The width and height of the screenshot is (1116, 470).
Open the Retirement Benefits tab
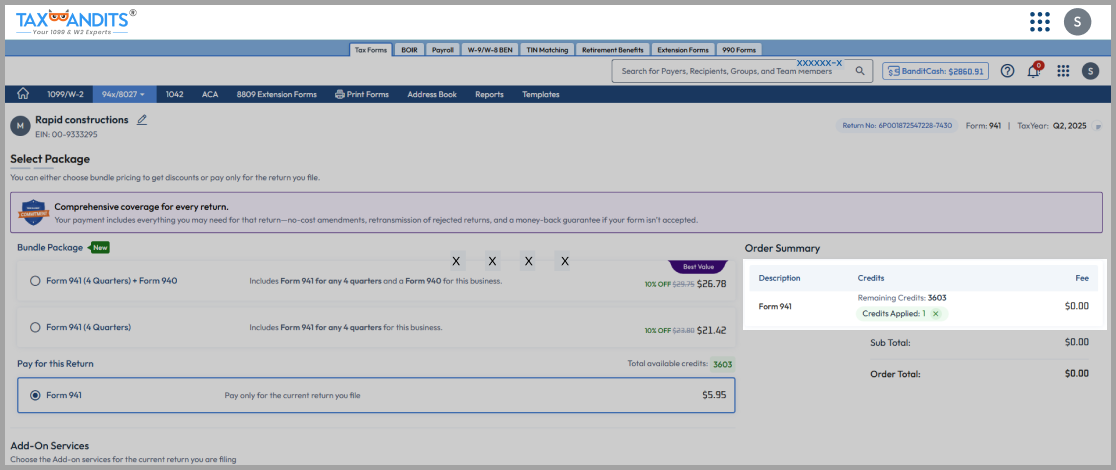pos(612,50)
